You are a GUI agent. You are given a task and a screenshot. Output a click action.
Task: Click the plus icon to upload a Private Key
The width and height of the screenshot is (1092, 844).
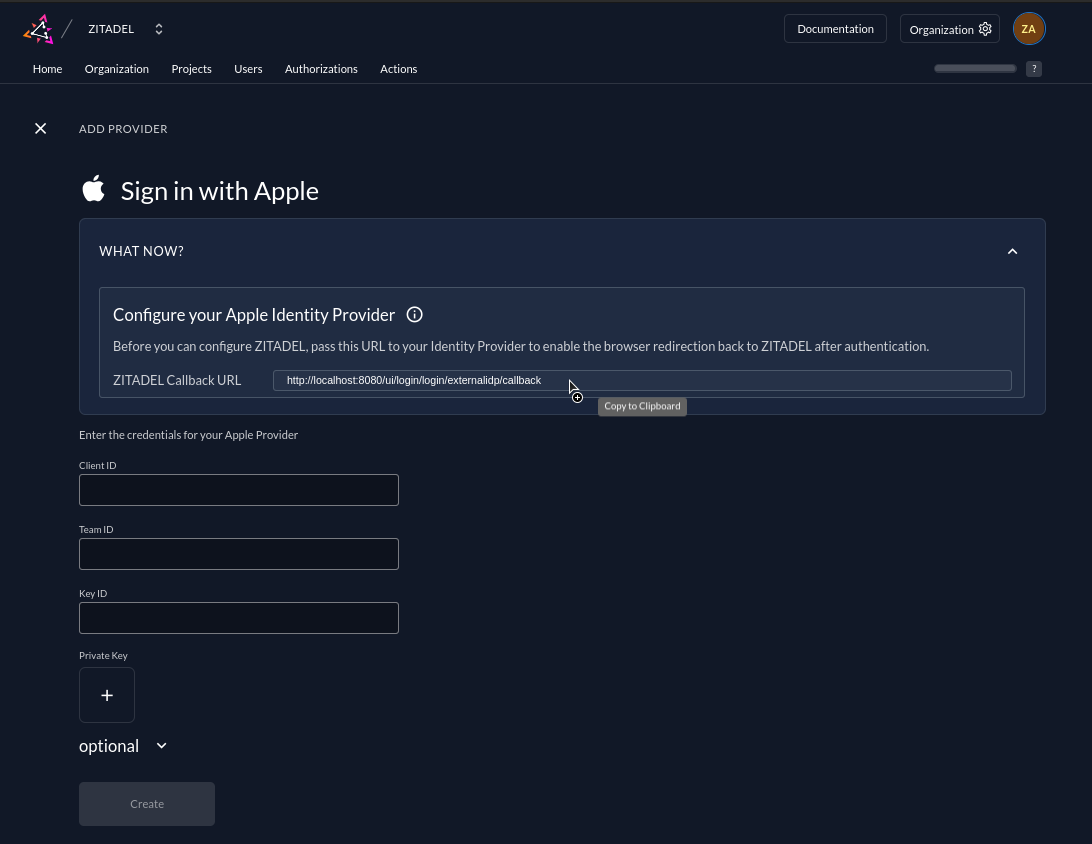pos(107,694)
